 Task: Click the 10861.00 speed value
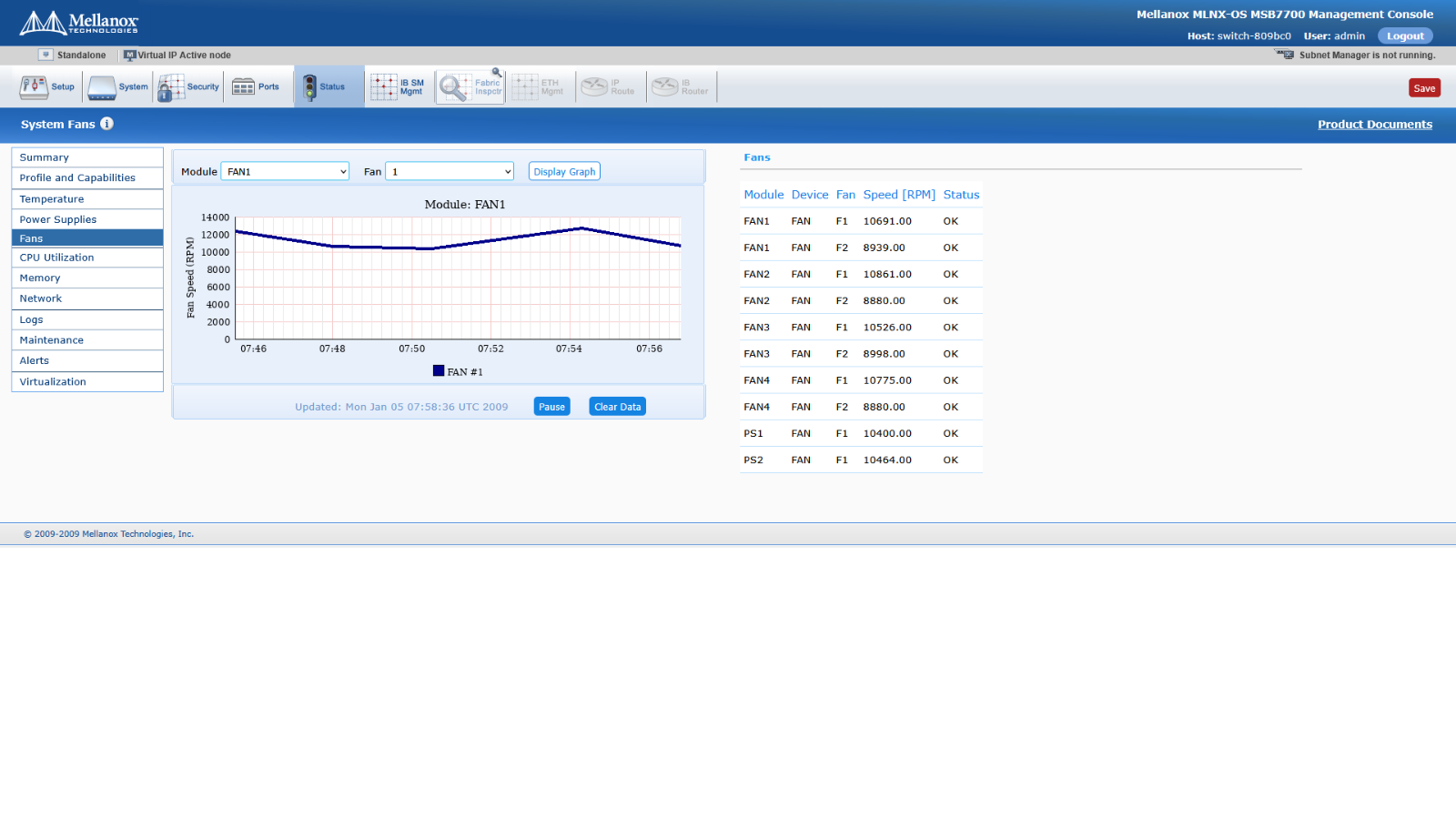887,274
